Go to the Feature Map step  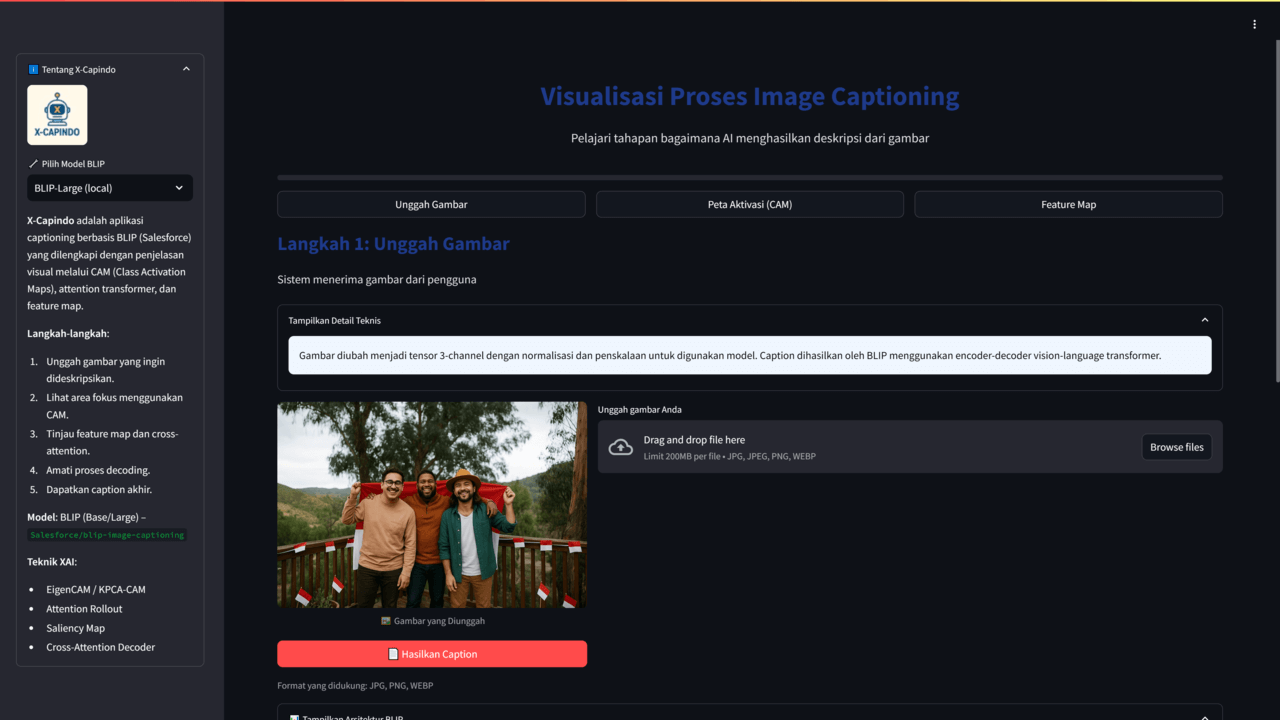click(x=1068, y=204)
